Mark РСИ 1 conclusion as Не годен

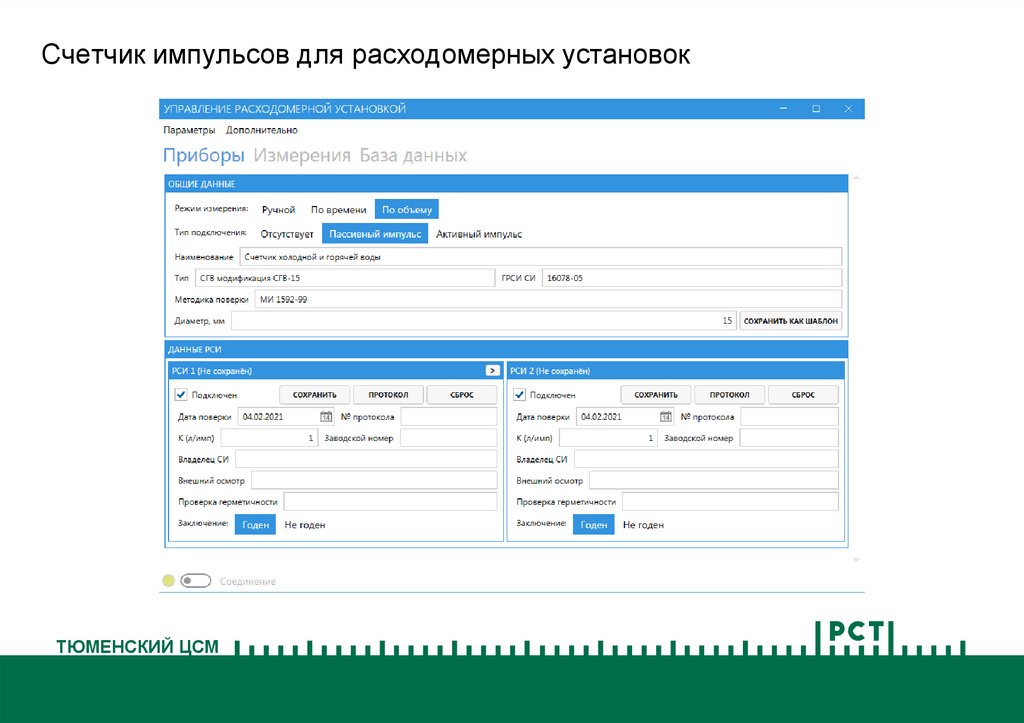click(x=305, y=525)
